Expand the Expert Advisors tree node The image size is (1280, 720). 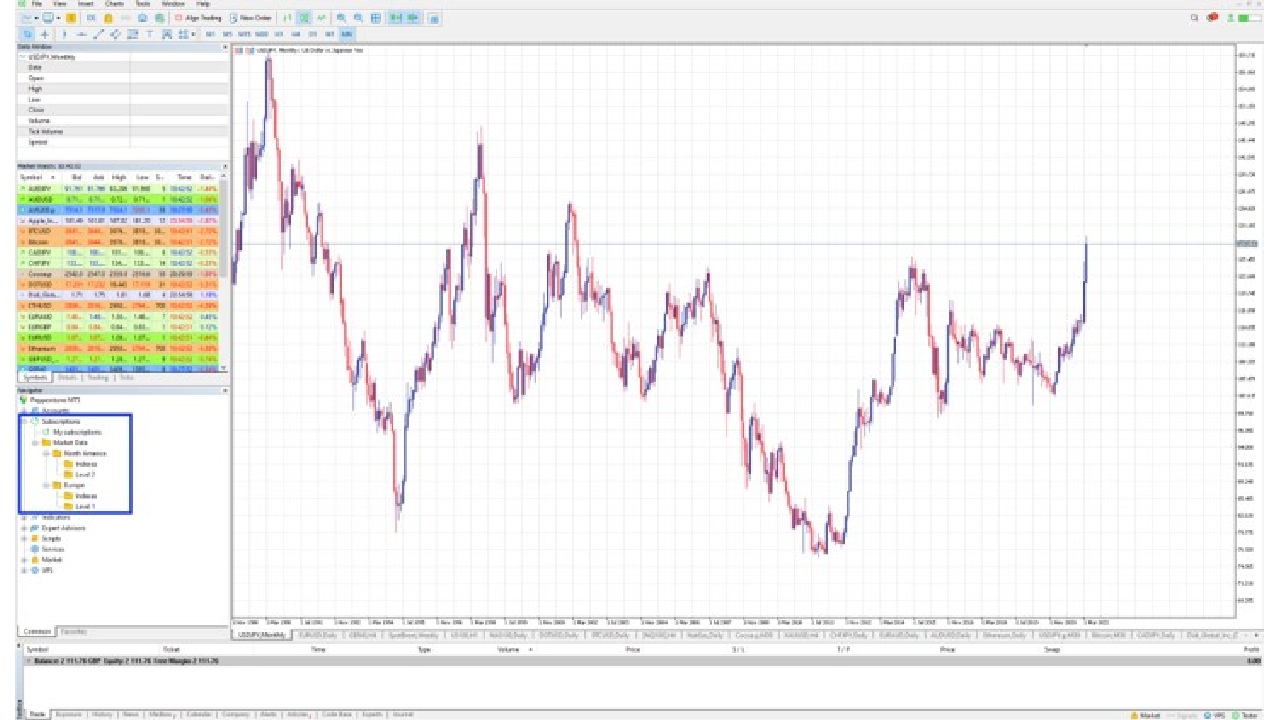[x=23, y=528]
